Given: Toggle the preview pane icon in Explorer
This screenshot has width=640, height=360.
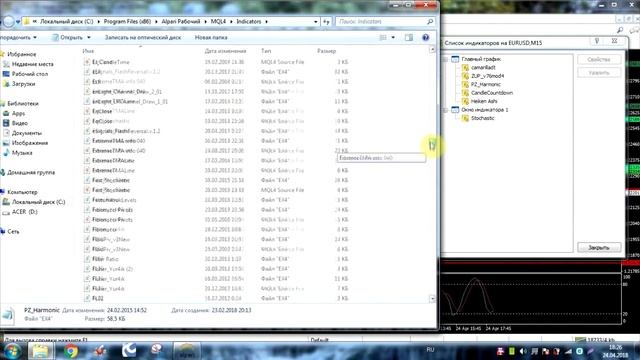Looking at the screenshot, I should [x=409, y=38].
